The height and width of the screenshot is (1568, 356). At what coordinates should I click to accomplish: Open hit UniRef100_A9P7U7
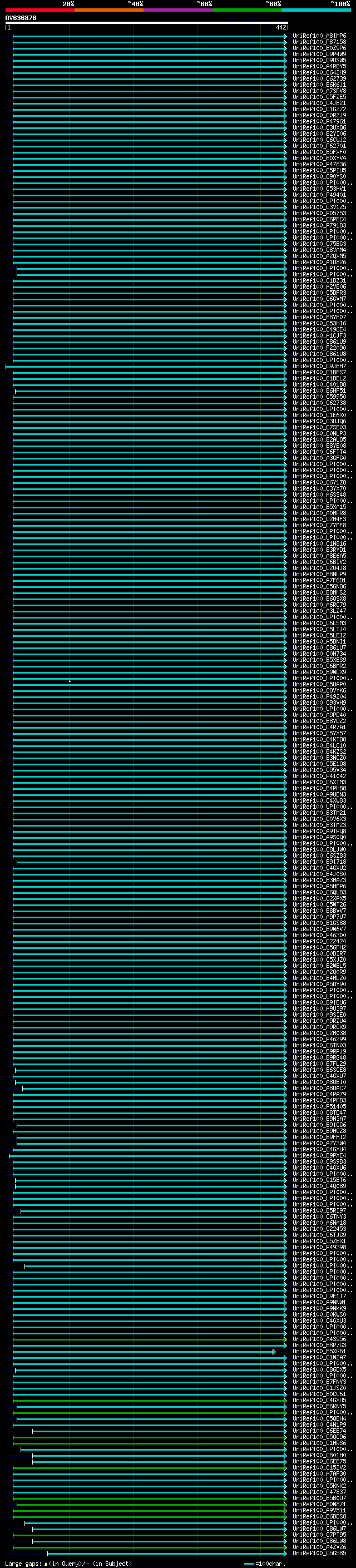pyautogui.click(x=319, y=917)
